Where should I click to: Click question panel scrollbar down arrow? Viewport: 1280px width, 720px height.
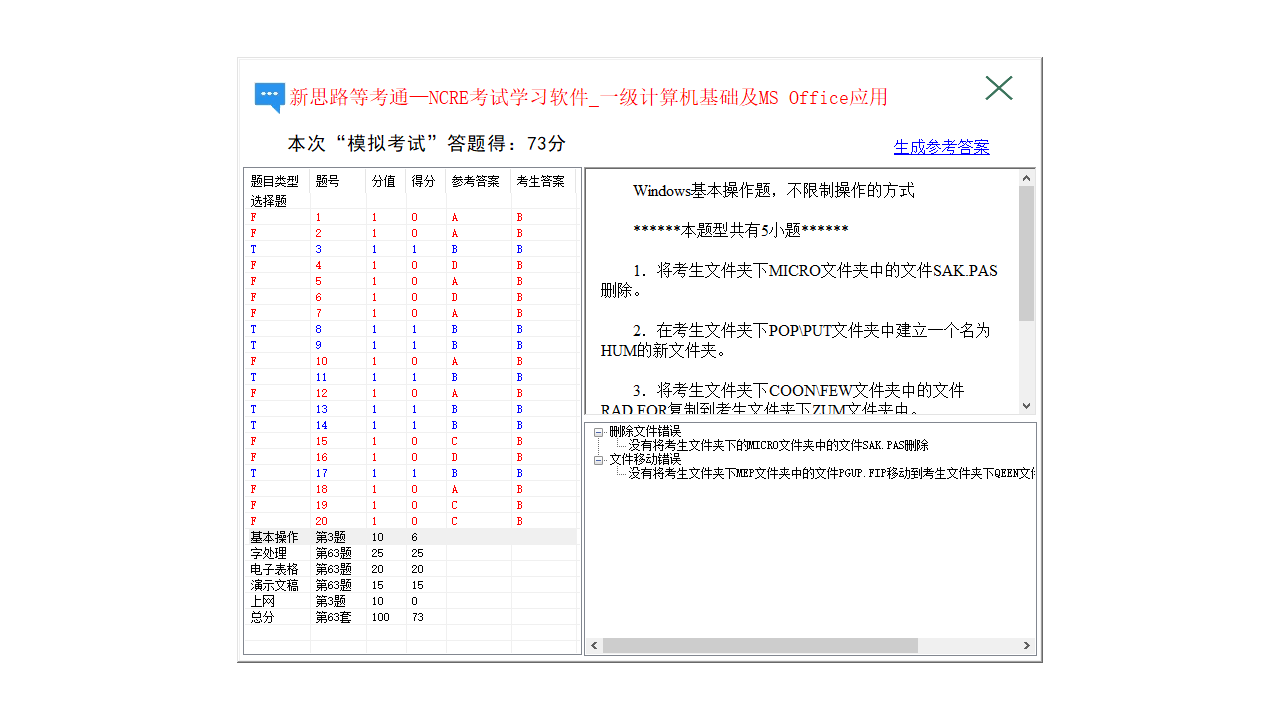(x=1027, y=405)
